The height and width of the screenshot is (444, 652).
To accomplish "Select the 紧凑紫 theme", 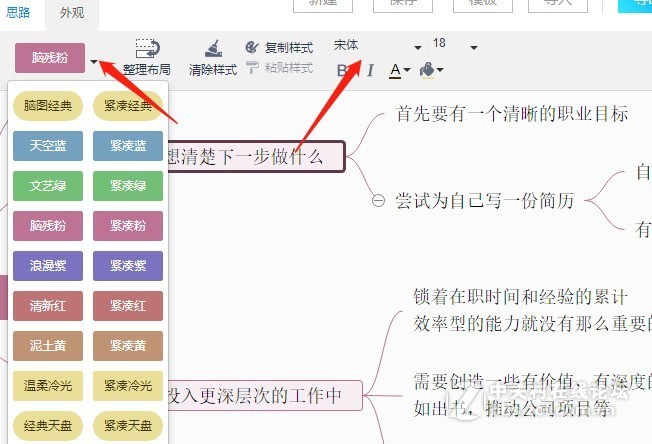I will coord(128,266).
